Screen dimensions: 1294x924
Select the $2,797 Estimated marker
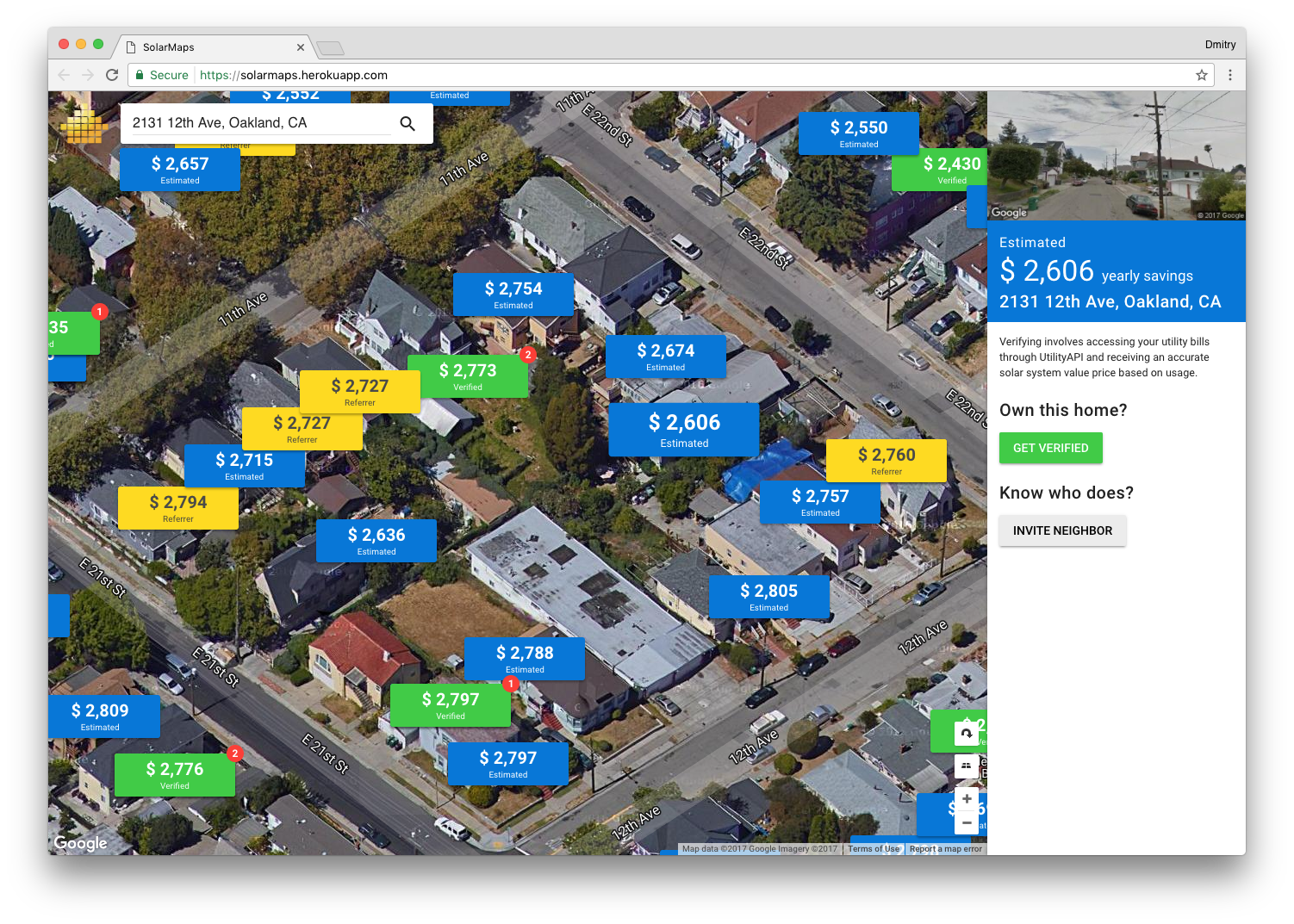(508, 764)
